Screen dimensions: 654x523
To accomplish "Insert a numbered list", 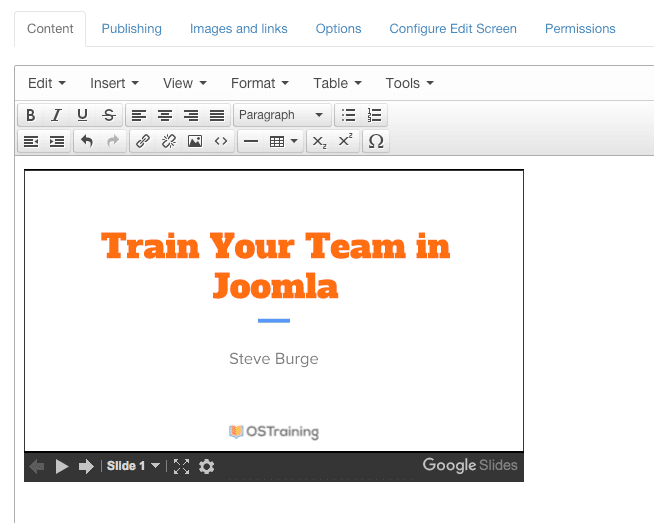I will 374,115.
